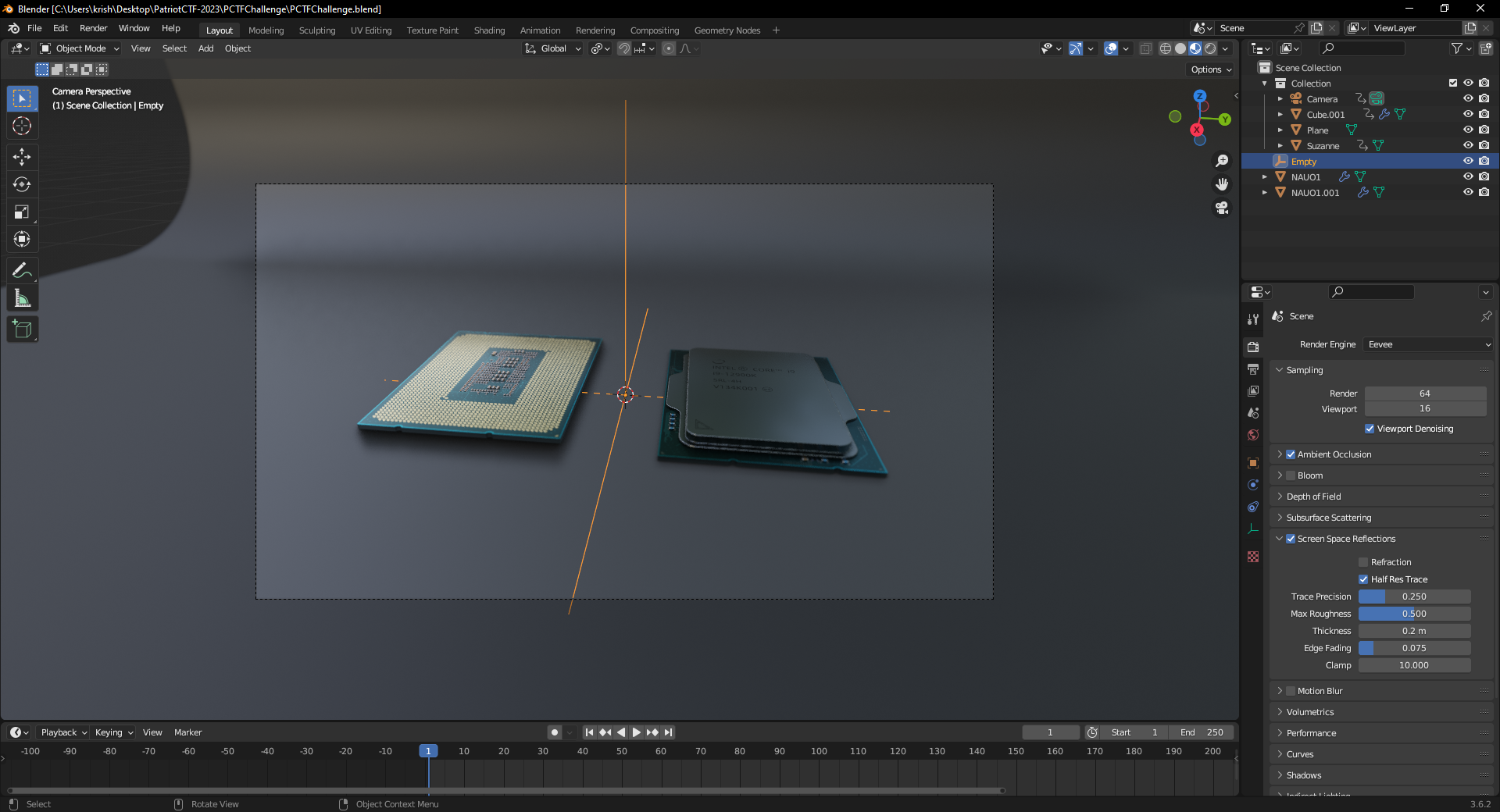Select the Move tool

click(x=22, y=157)
